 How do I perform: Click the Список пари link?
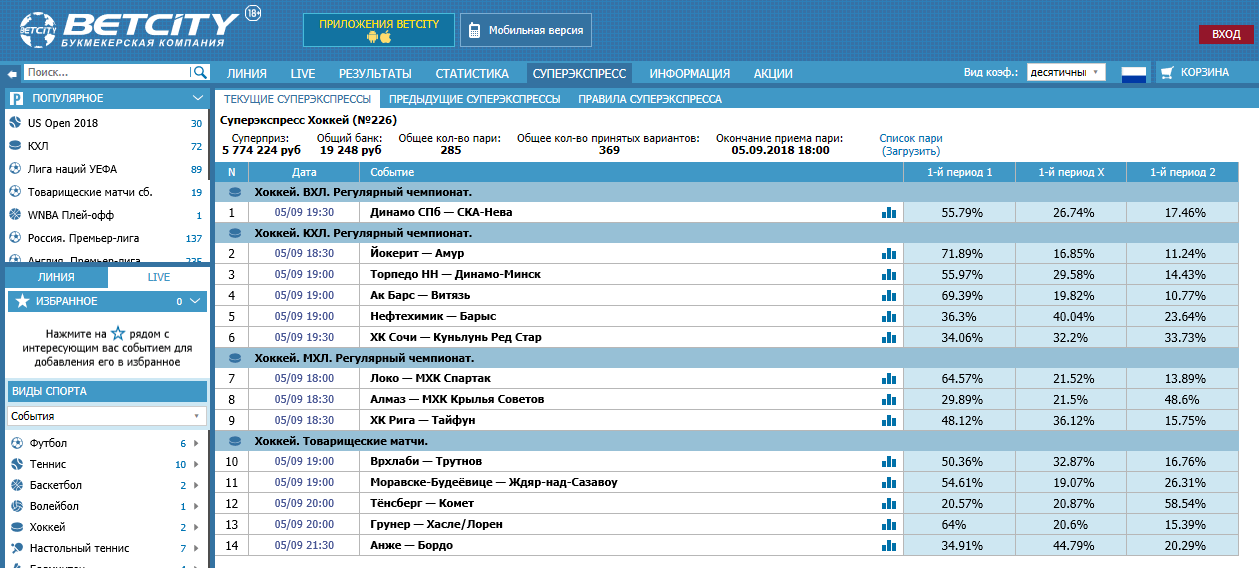pos(911,138)
